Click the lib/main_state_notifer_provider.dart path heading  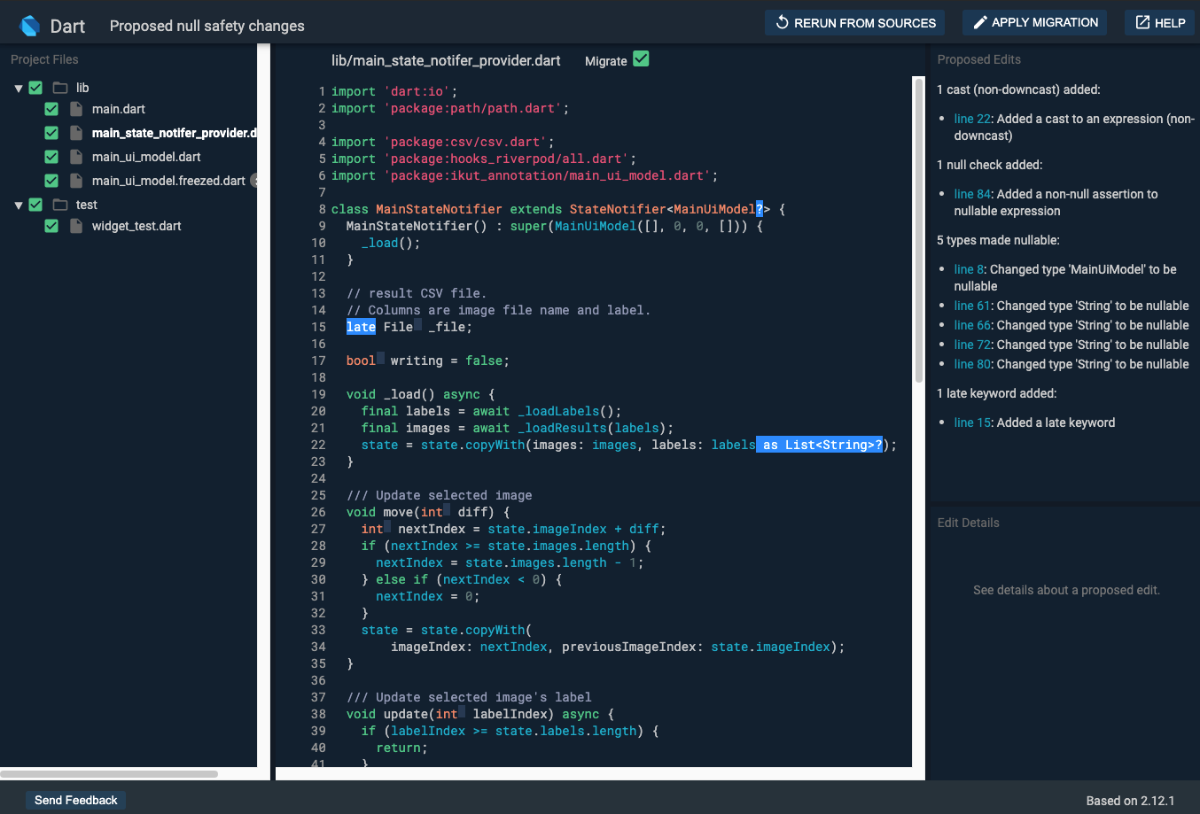click(446, 61)
